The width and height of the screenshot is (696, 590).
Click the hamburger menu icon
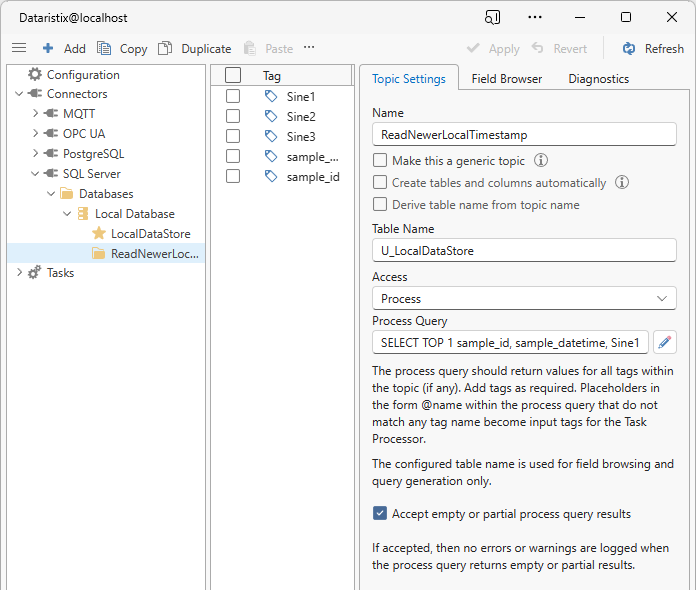19,48
